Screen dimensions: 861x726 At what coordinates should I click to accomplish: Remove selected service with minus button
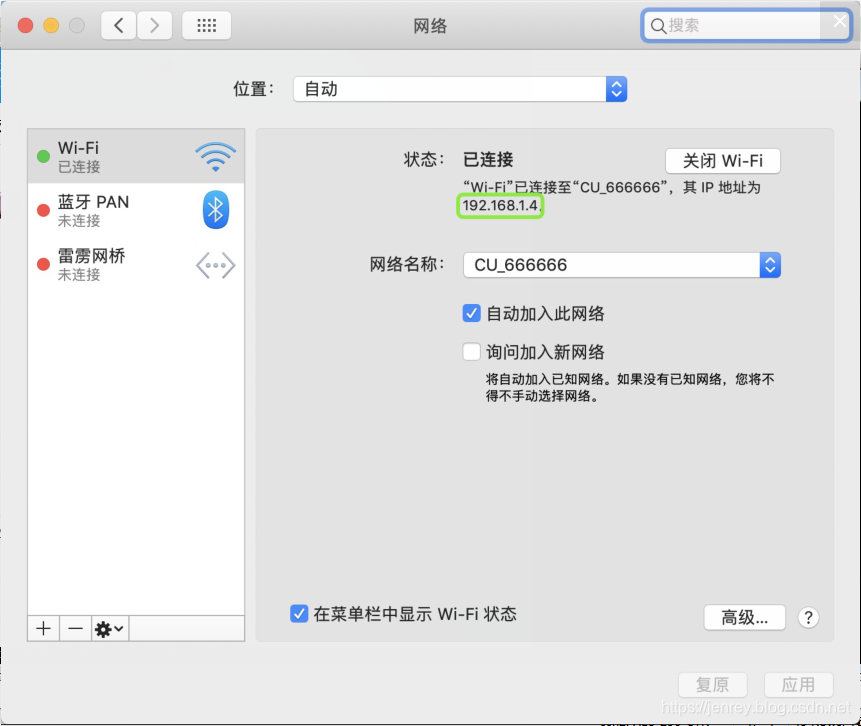click(x=75, y=628)
